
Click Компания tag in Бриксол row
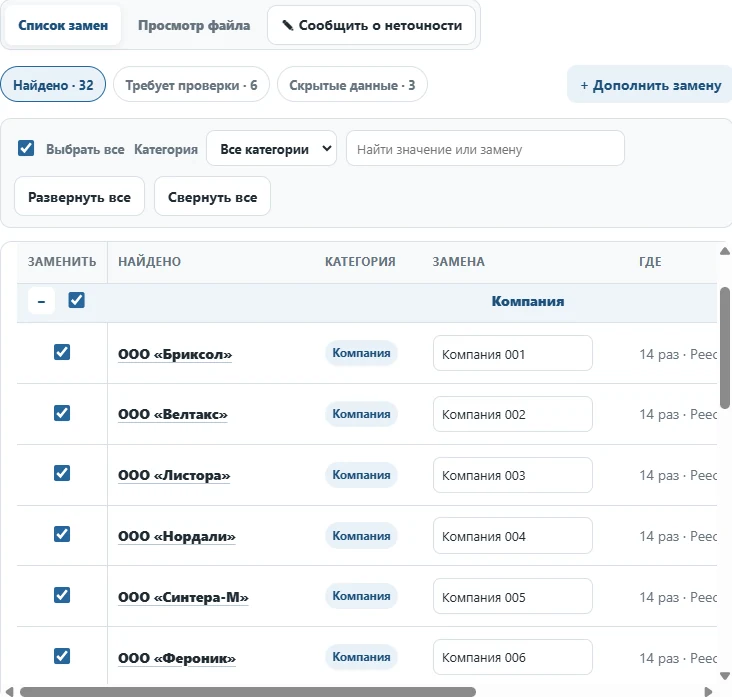pyautogui.click(x=361, y=353)
